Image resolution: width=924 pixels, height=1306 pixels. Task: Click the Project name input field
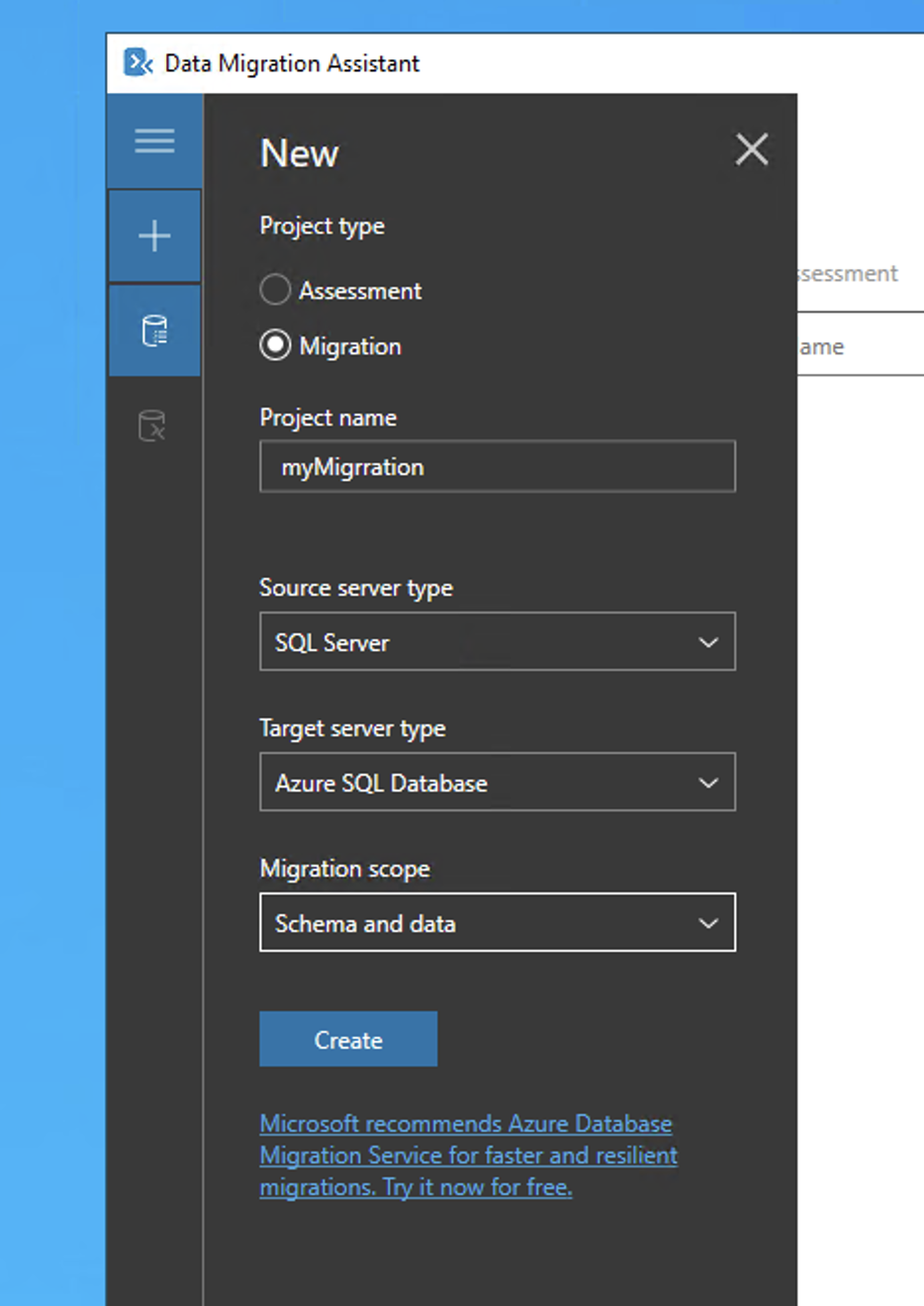click(x=498, y=466)
